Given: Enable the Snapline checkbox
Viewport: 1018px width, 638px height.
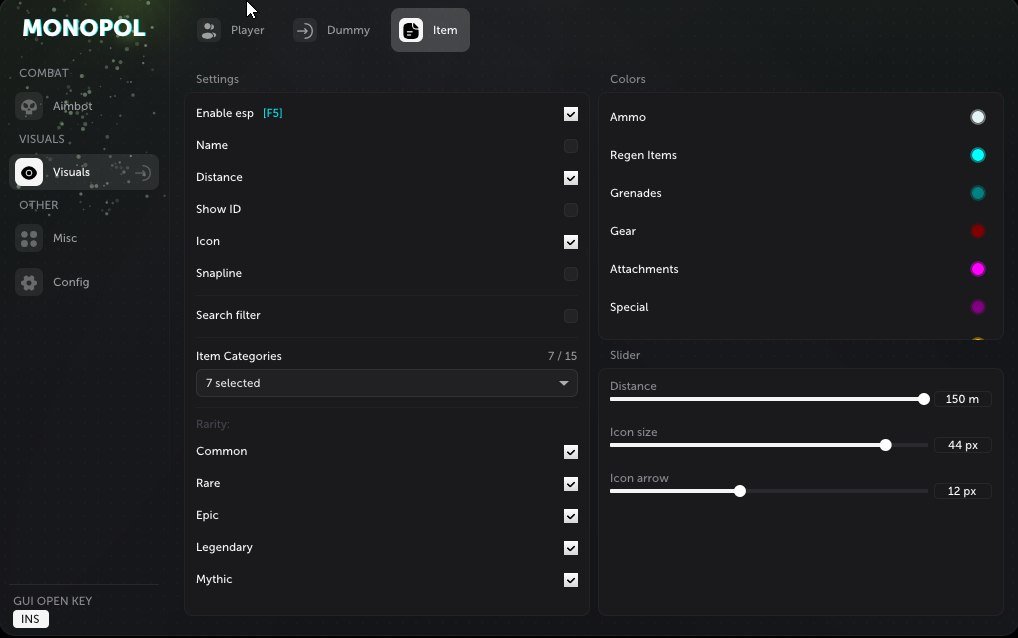Looking at the screenshot, I should pyautogui.click(x=571, y=274).
